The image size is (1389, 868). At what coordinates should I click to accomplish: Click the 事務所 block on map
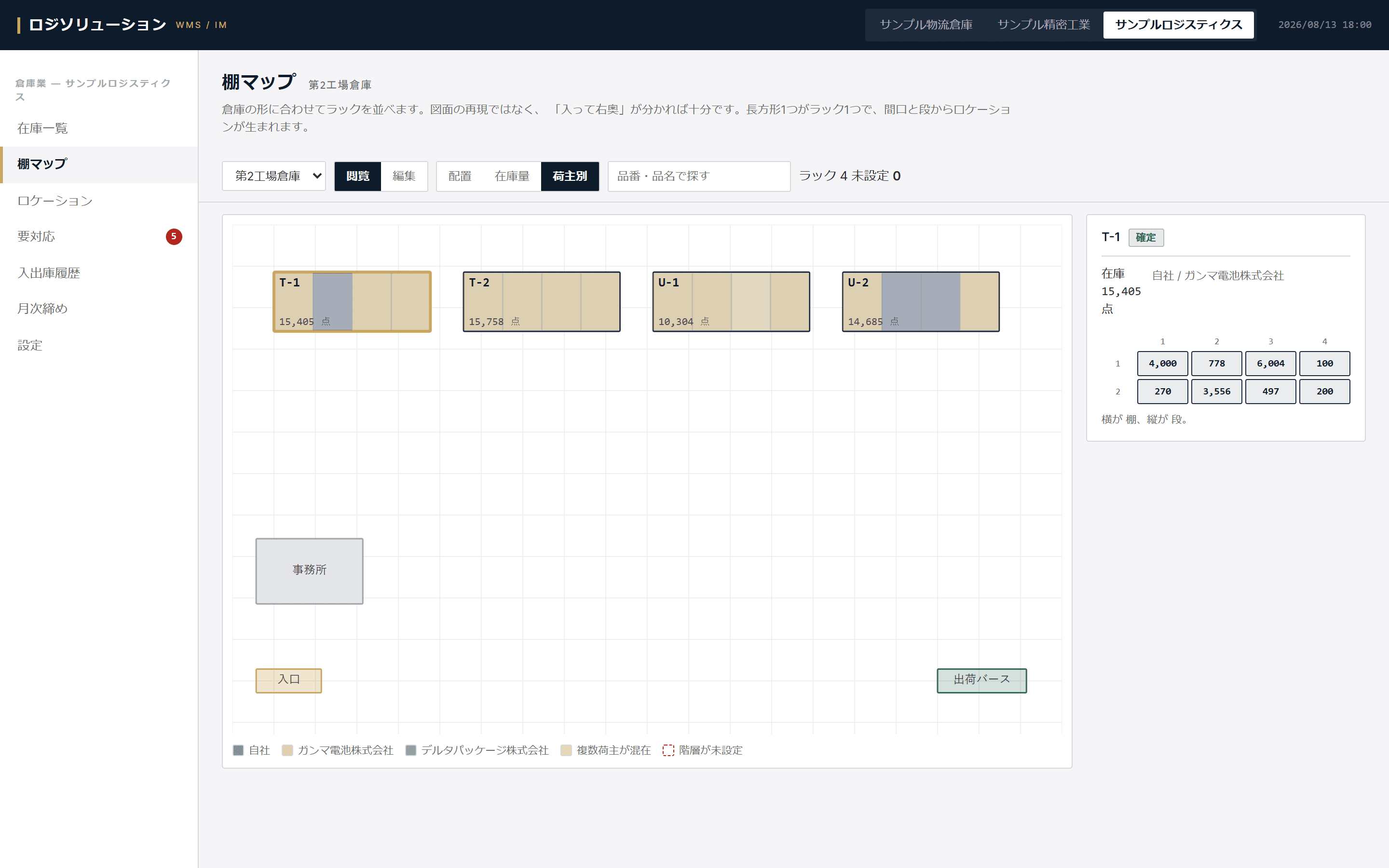(x=309, y=570)
